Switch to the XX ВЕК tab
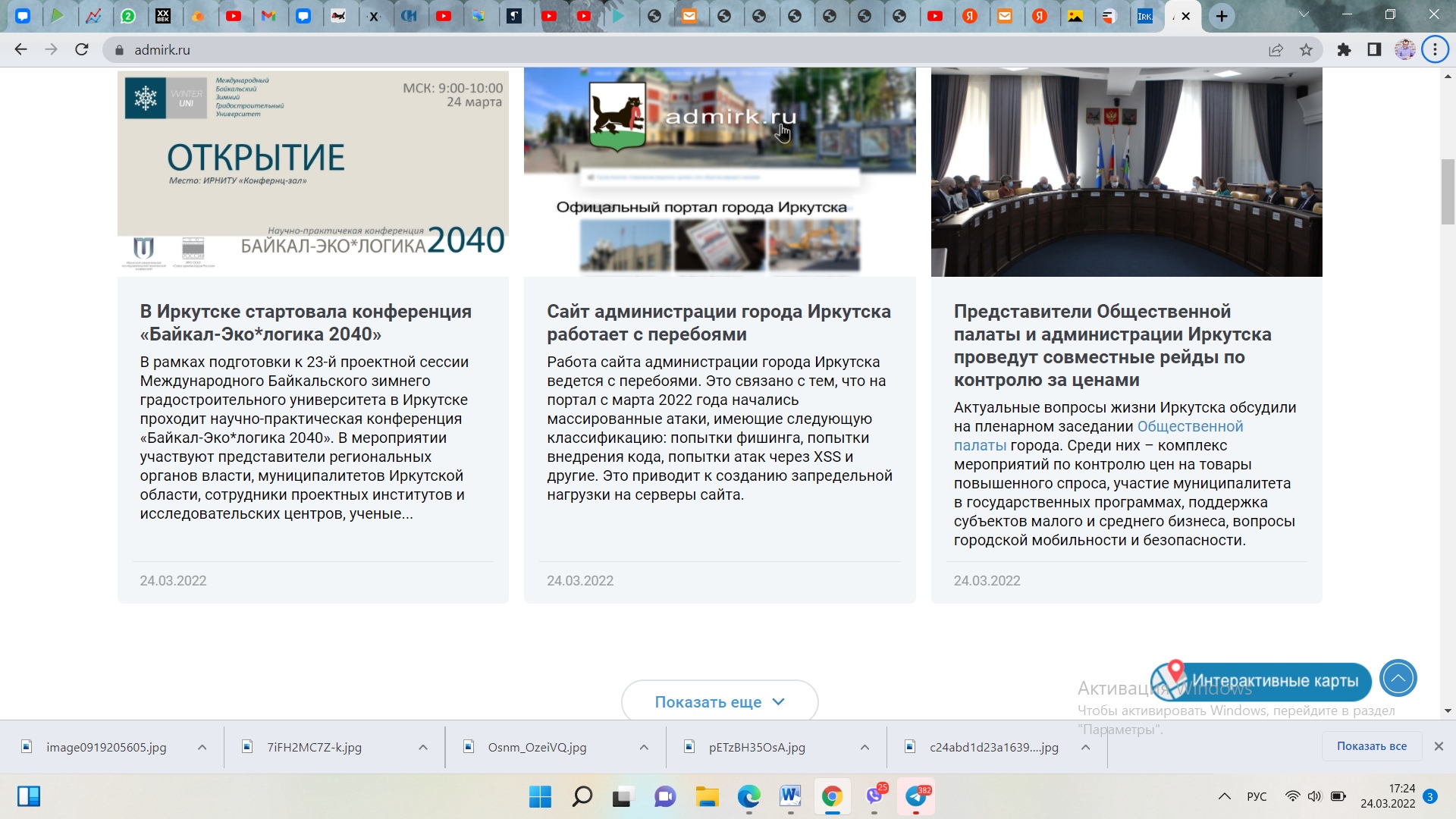1456x819 pixels. 163,16
